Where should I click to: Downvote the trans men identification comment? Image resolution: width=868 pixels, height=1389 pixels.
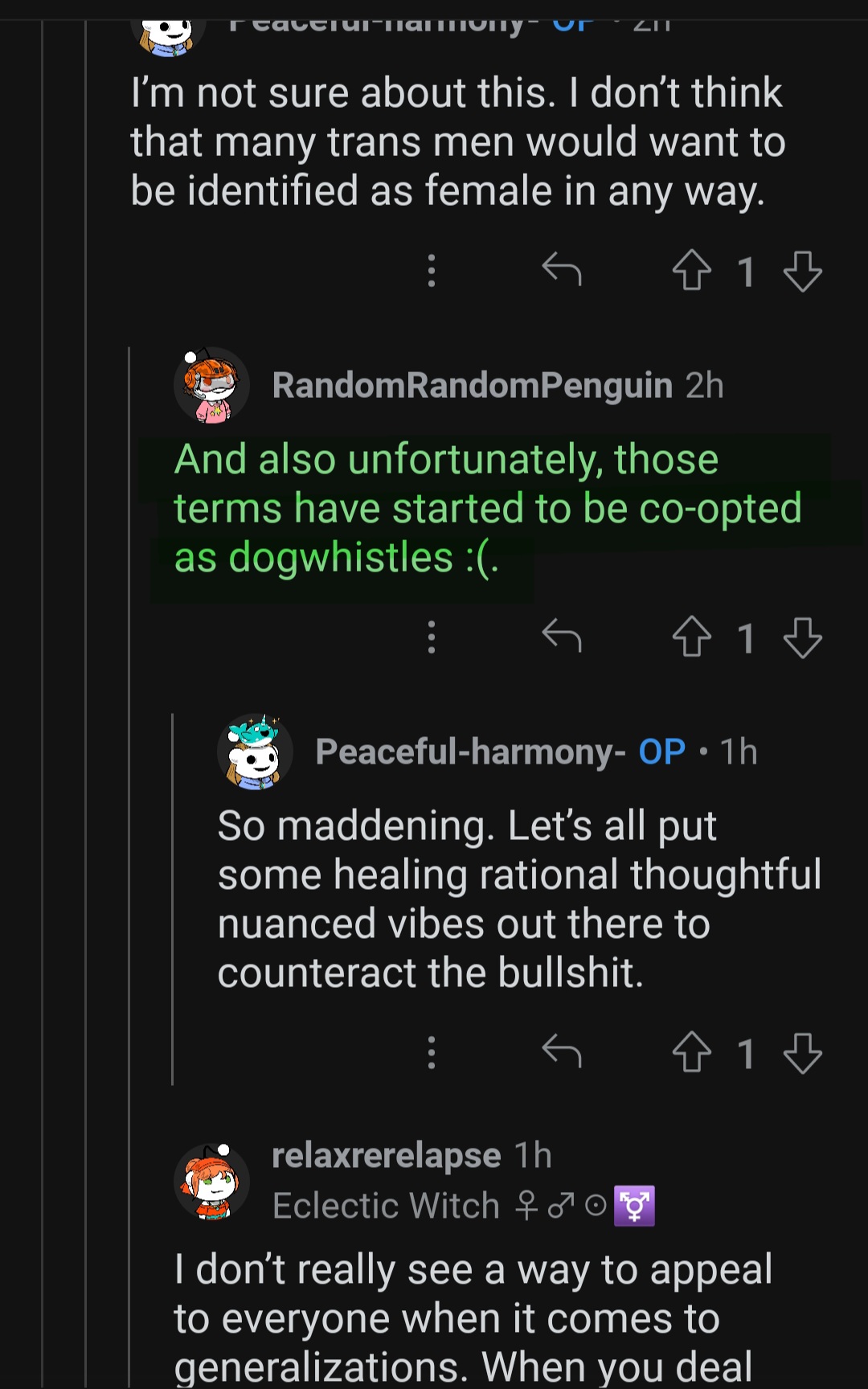point(802,270)
